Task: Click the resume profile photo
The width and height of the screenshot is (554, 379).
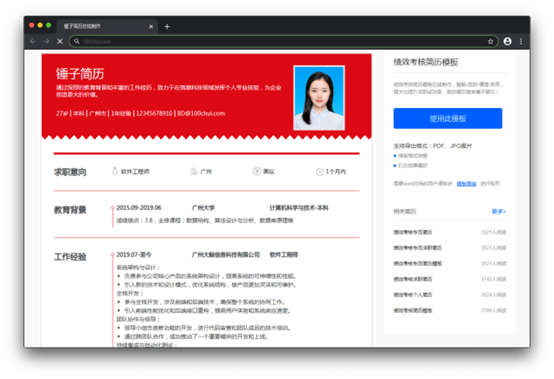Action: 319,98
